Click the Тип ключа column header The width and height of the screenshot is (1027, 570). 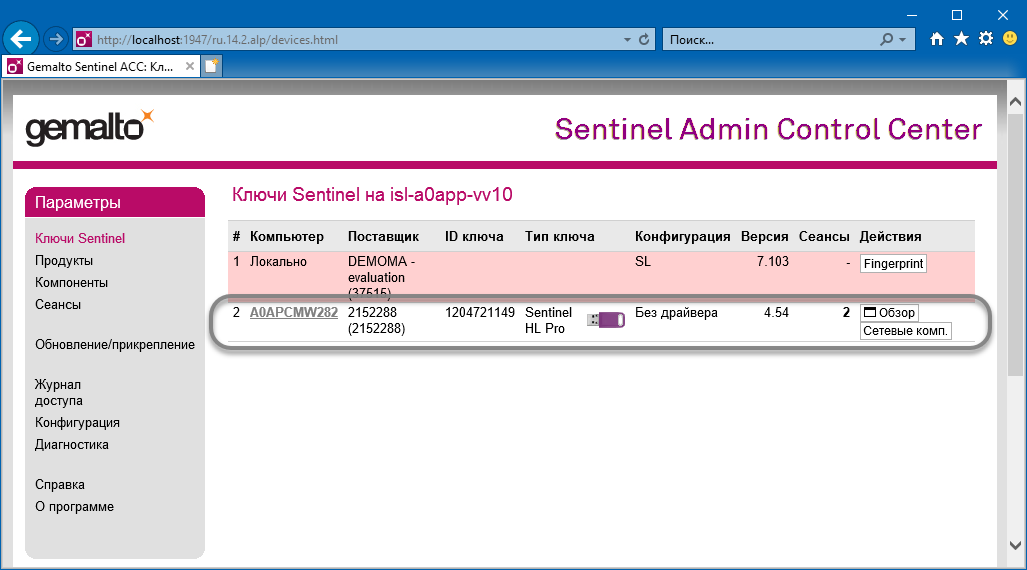tap(559, 237)
